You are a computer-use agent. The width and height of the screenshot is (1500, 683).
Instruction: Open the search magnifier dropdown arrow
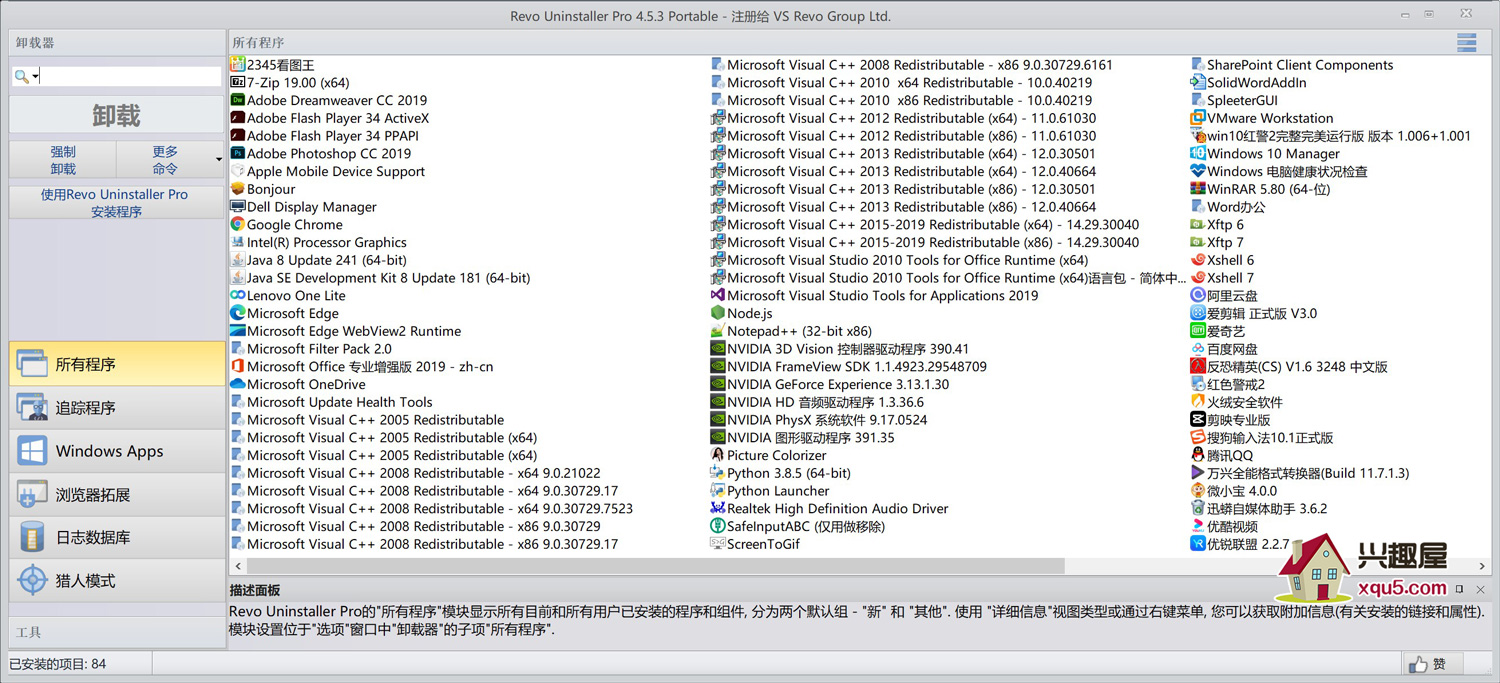coord(36,77)
